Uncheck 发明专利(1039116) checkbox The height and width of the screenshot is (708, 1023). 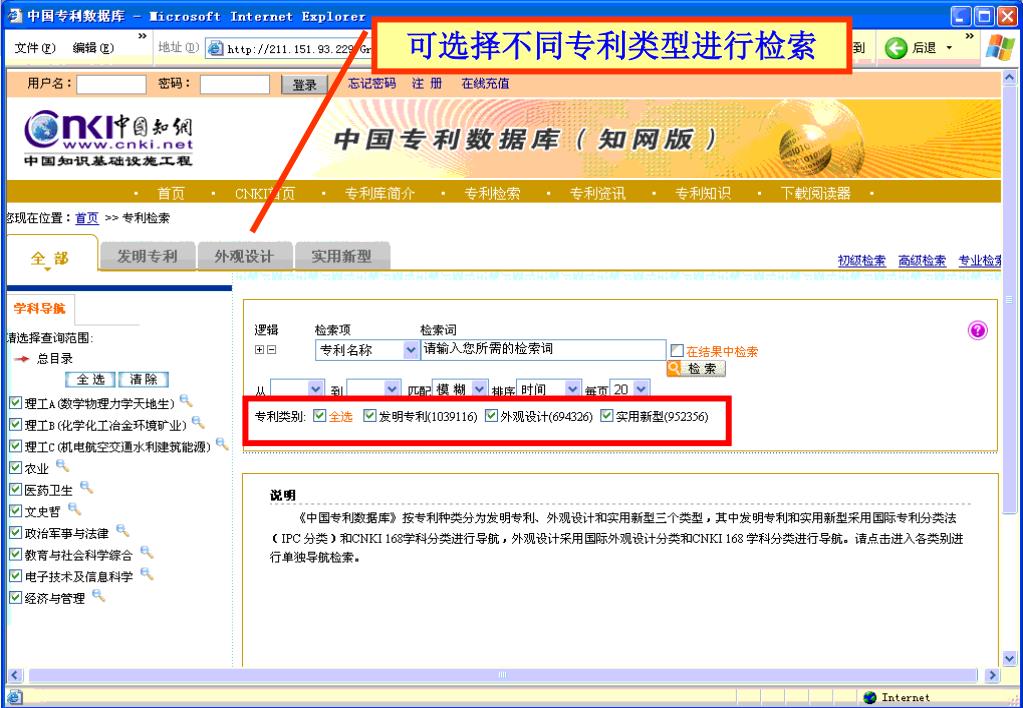coord(369,416)
